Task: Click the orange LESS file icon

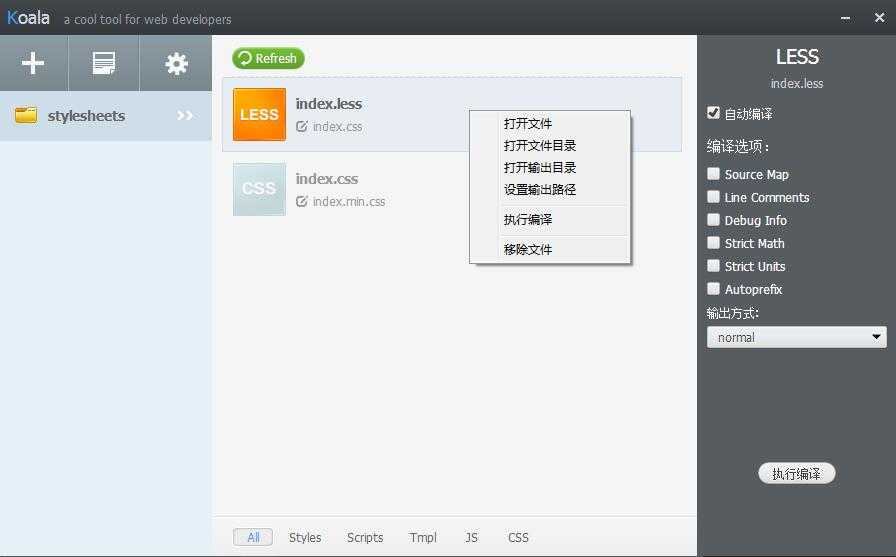Action: pyautogui.click(x=259, y=114)
